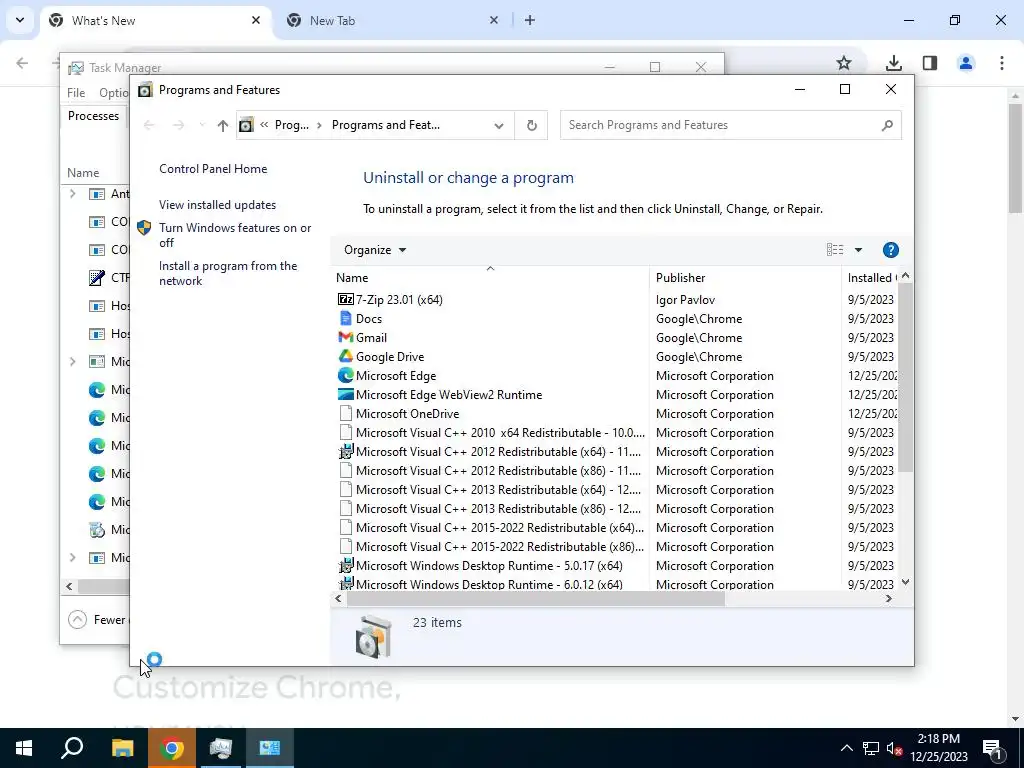Click the search magnifier in Programs and Features
Screen dimensions: 1024x768
point(887,125)
